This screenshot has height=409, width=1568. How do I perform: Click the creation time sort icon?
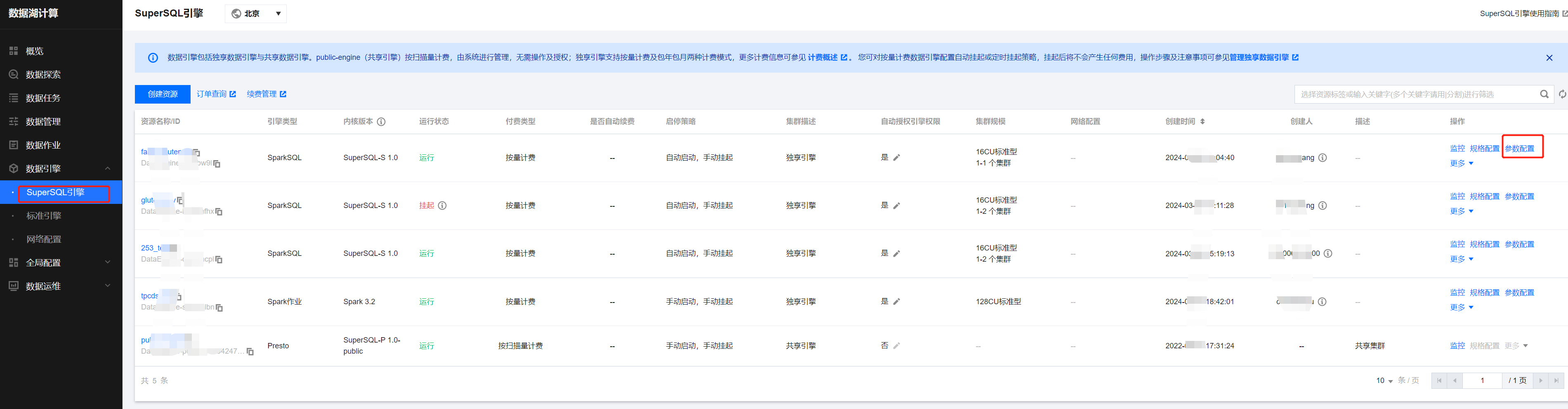tap(1202, 122)
